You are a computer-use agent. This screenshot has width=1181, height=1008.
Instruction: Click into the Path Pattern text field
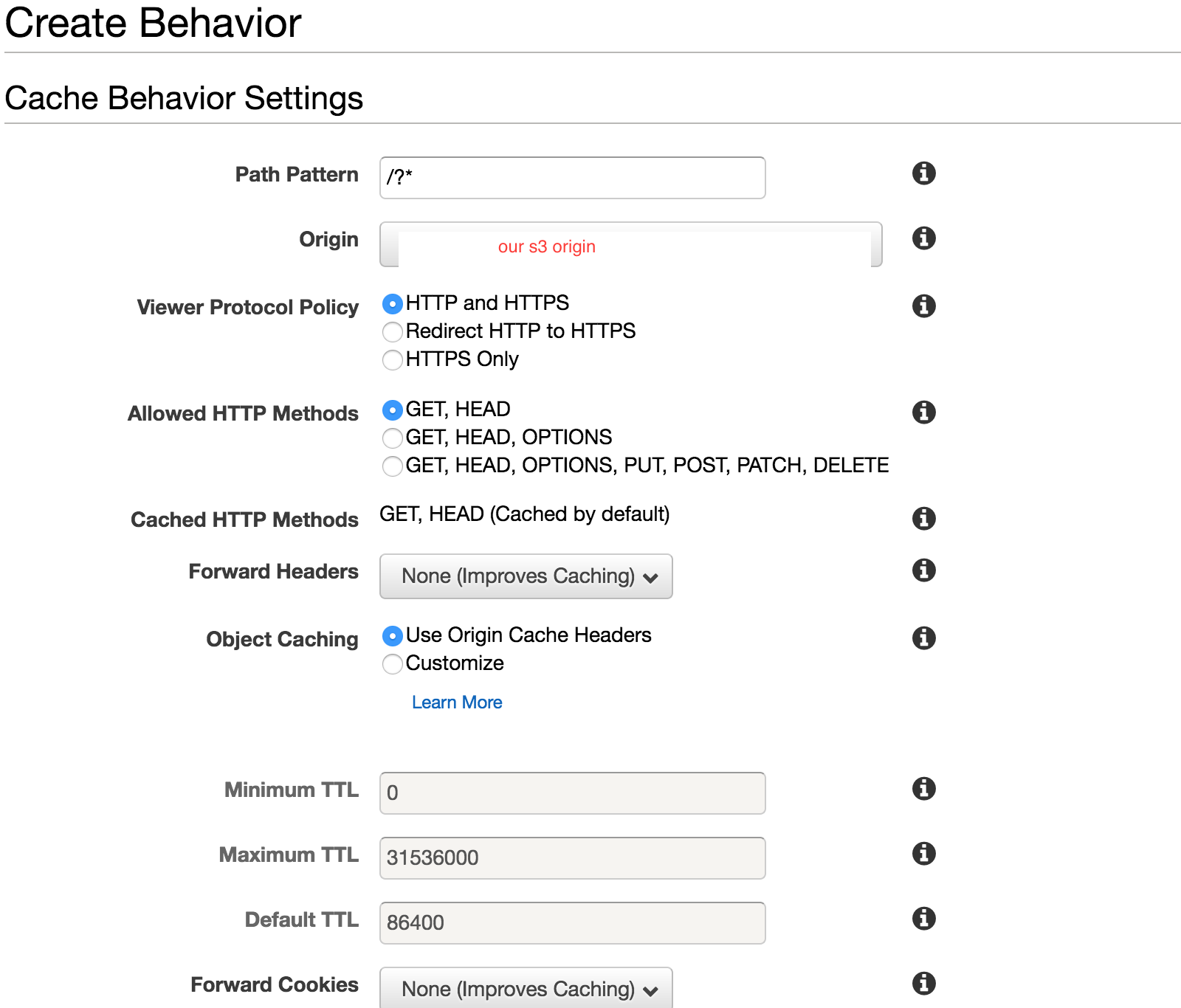click(x=572, y=178)
